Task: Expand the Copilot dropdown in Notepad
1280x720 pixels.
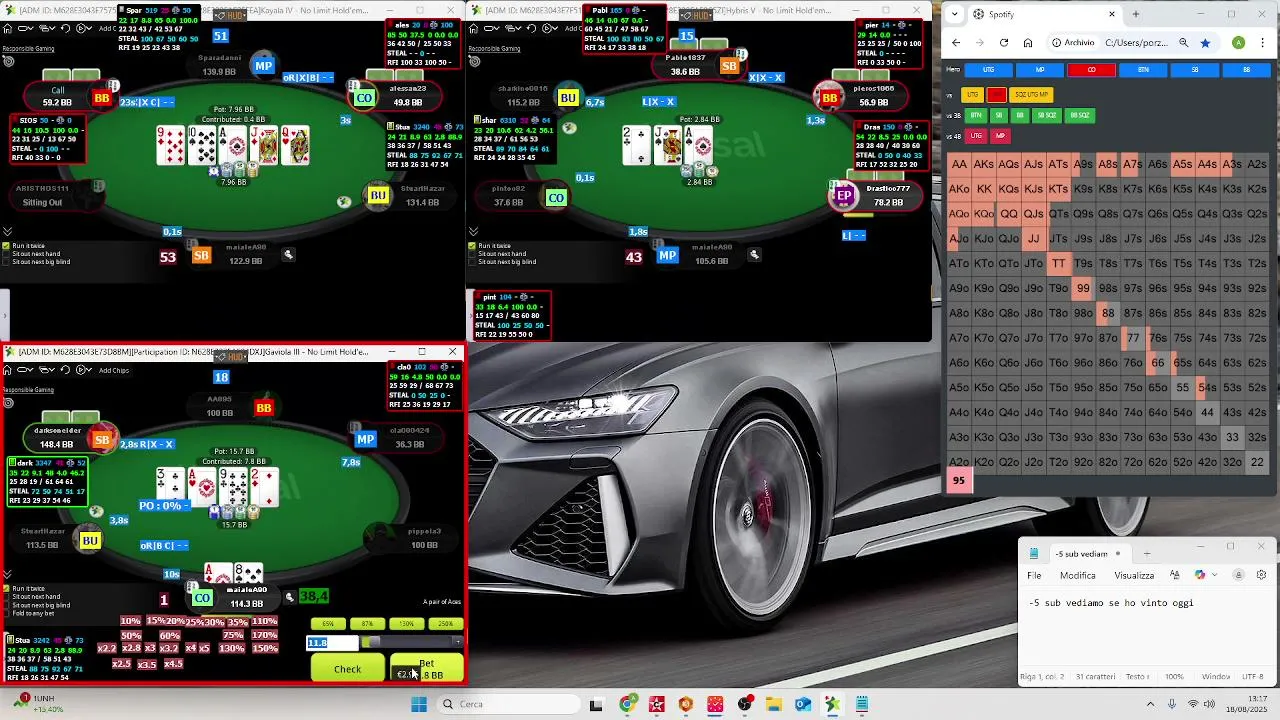Action: coord(1214,575)
